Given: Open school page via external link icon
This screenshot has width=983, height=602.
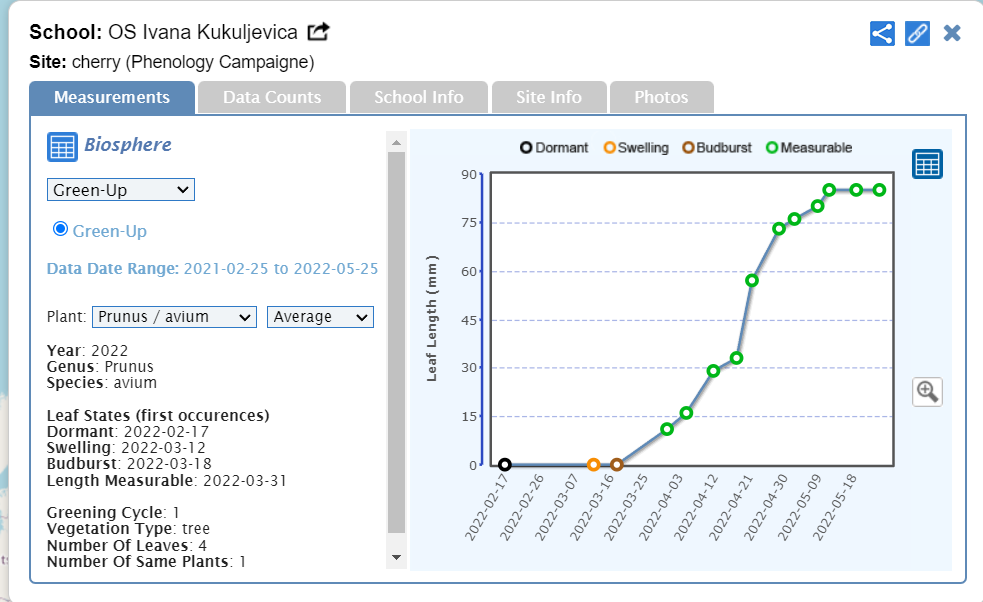Looking at the screenshot, I should click(x=318, y=32).
